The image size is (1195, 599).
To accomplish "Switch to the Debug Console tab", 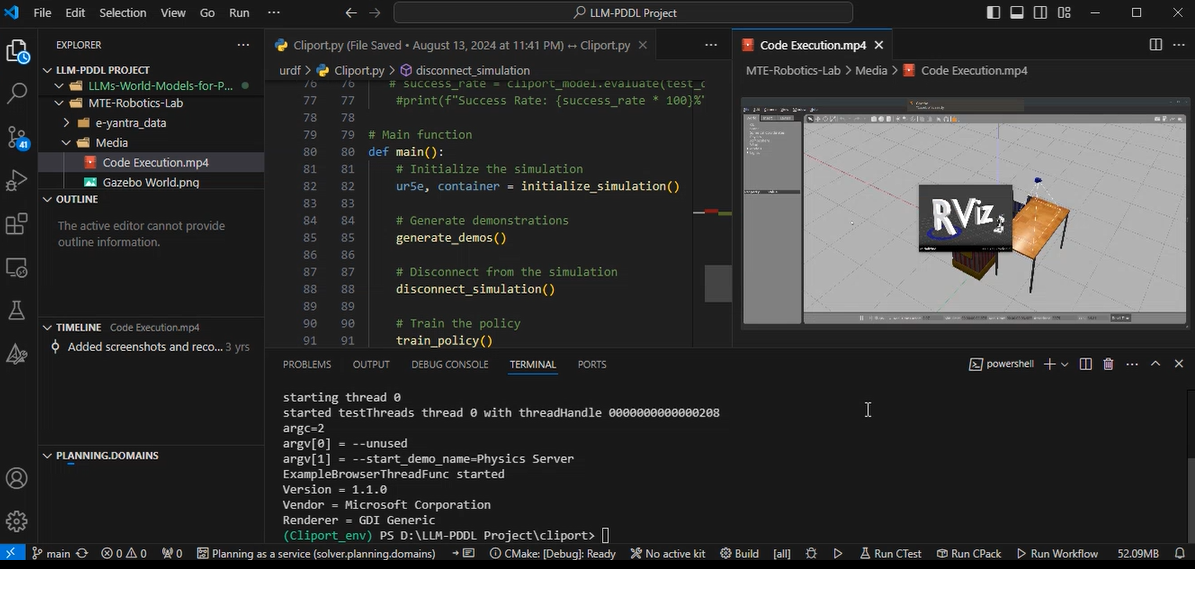I will coord(449,365).
